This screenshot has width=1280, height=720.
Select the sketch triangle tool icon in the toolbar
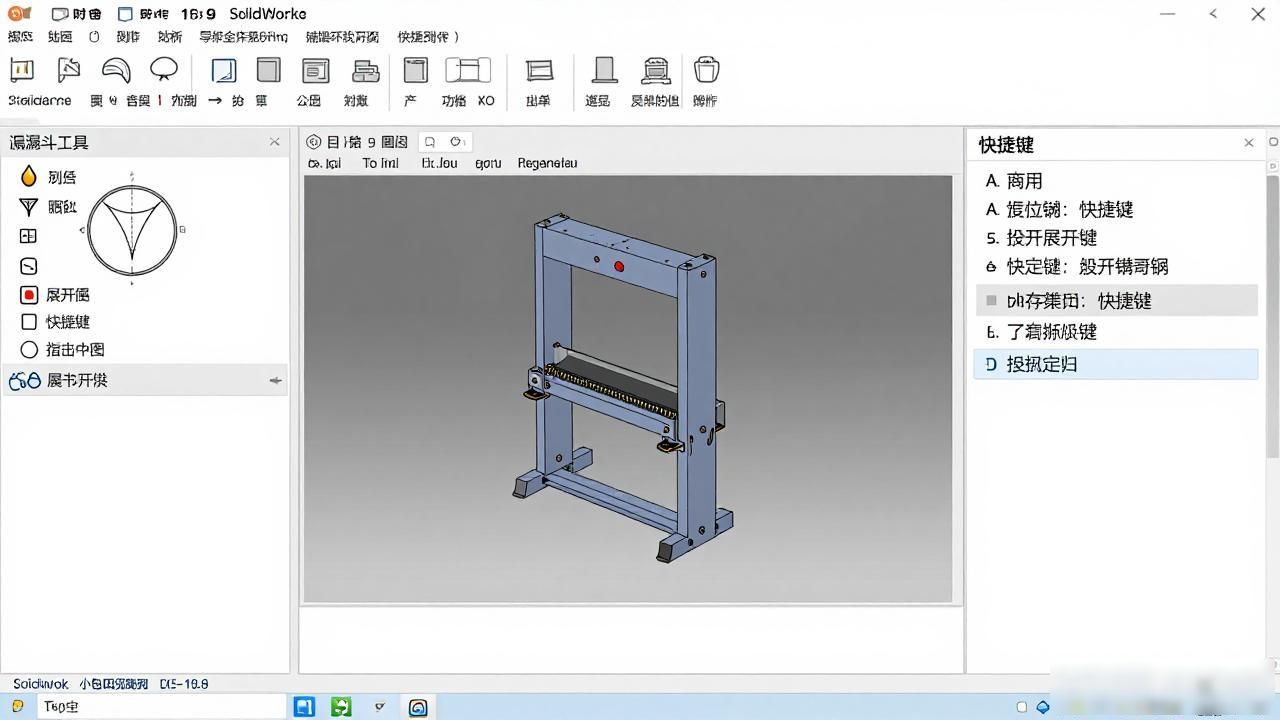(68, 71)
